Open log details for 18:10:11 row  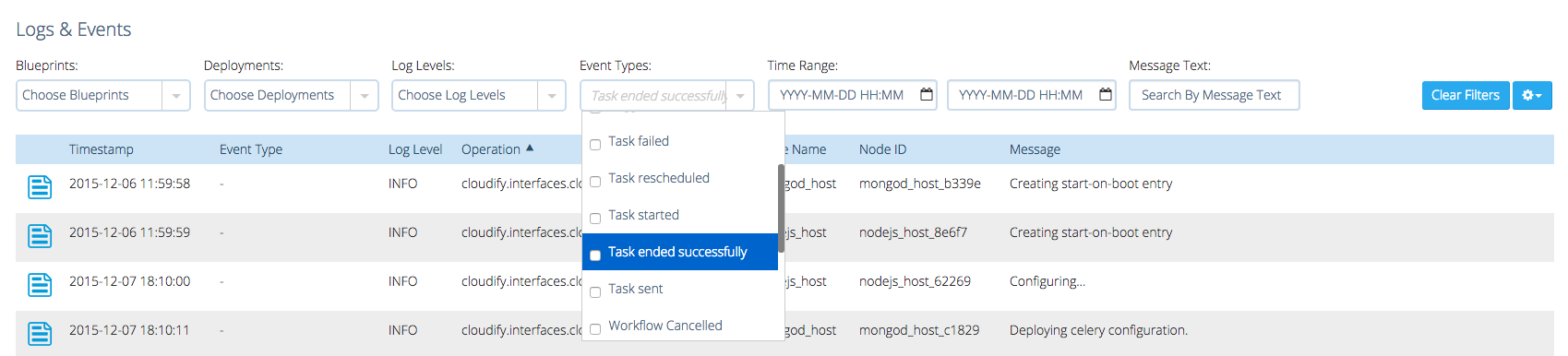click(40, 333)
